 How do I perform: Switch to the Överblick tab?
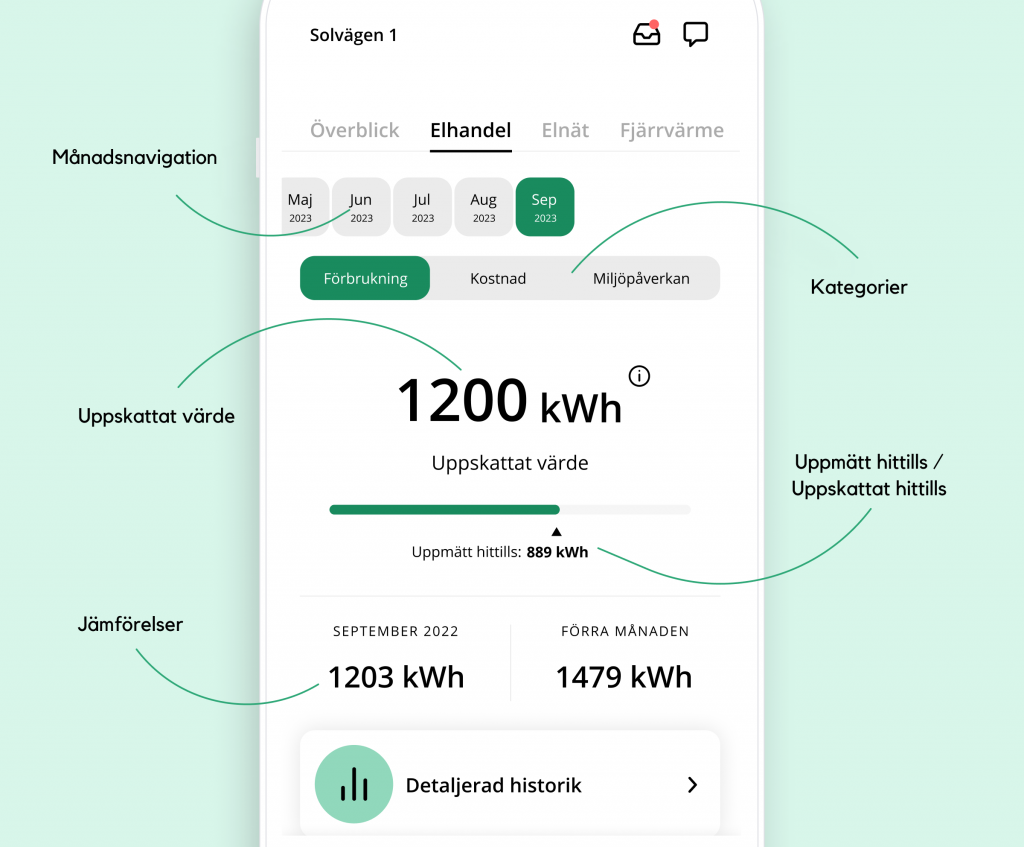click(354, 130)
